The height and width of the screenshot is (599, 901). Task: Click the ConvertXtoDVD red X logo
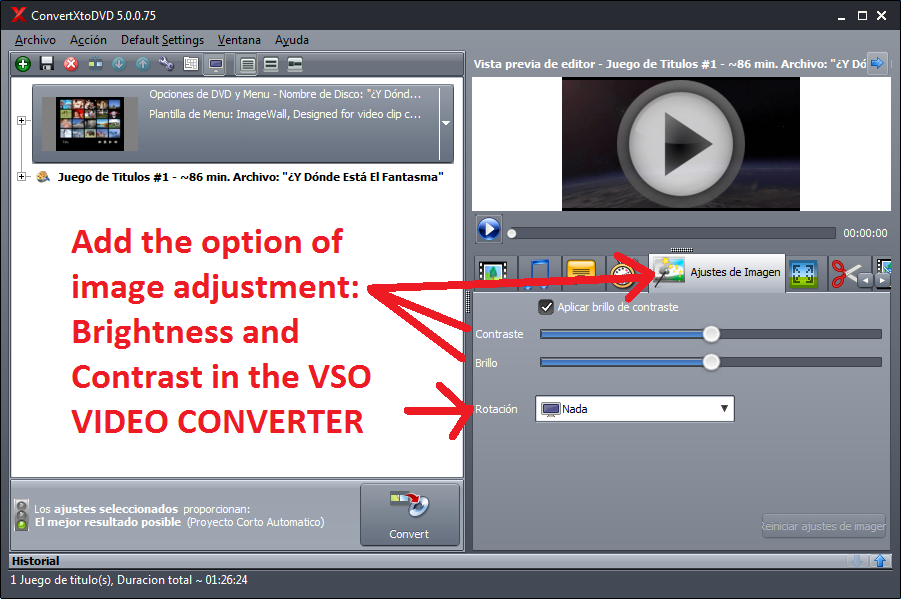tap(18, 15)
